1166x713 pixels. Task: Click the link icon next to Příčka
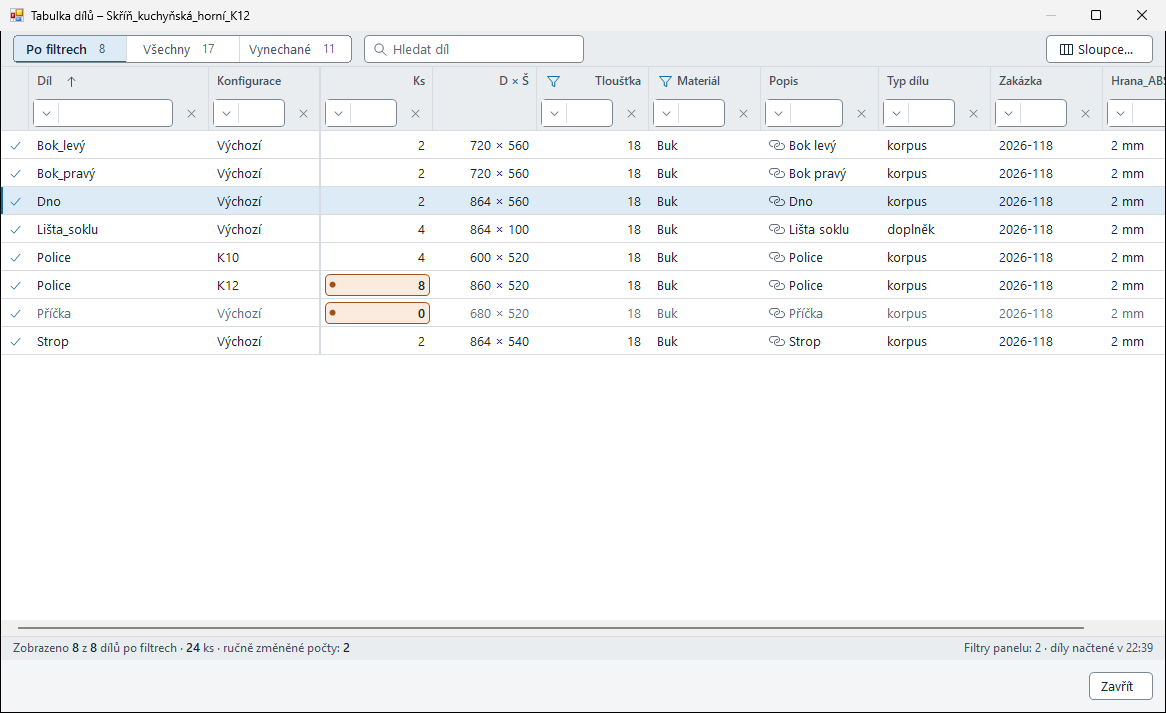(x=777, y=314)
